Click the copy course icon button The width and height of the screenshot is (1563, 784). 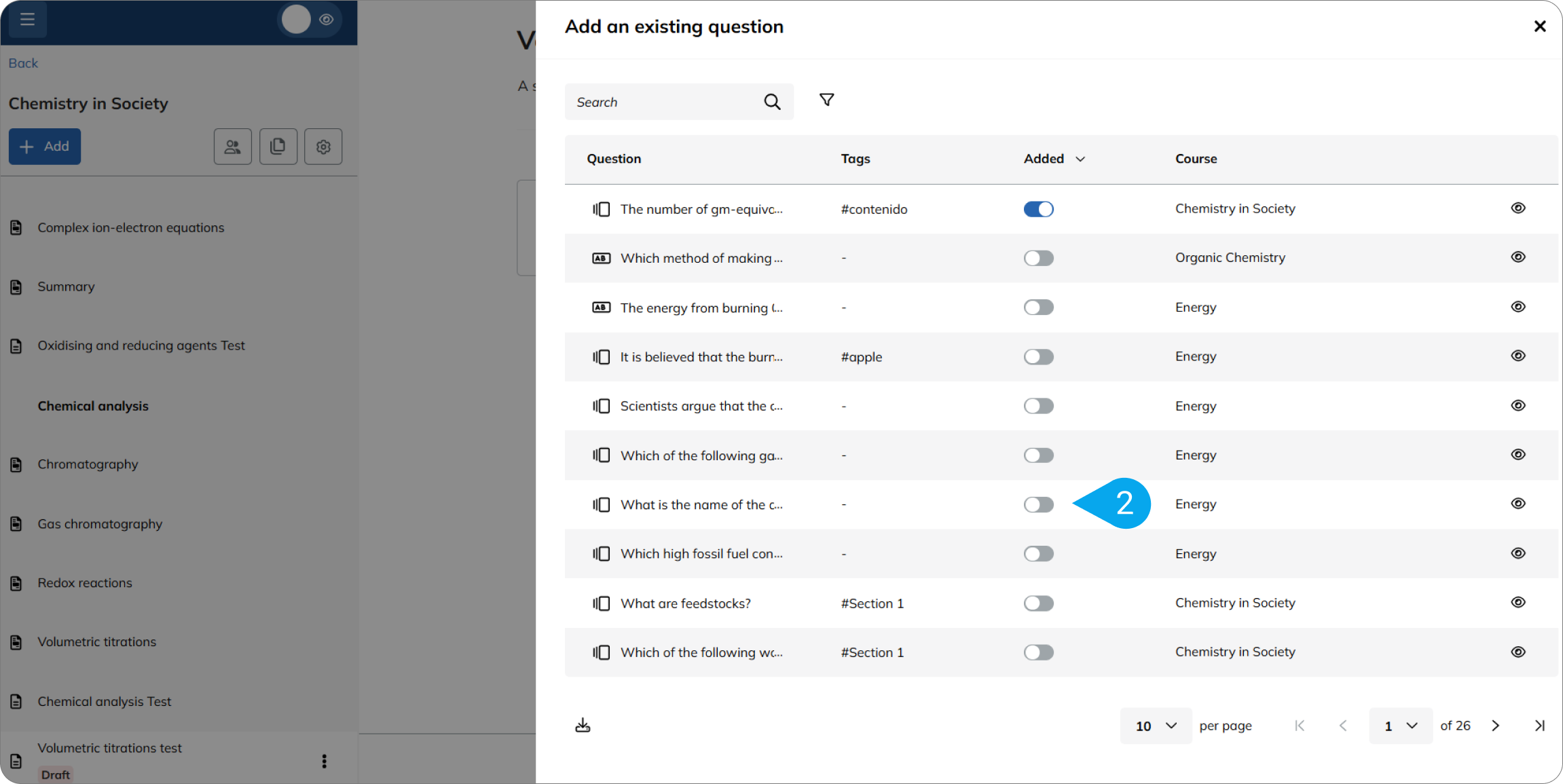pos(278,147)
